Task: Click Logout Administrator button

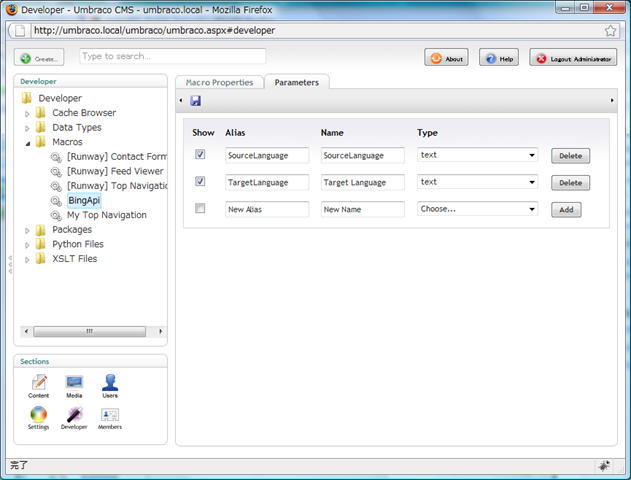Action: [573, 58]
